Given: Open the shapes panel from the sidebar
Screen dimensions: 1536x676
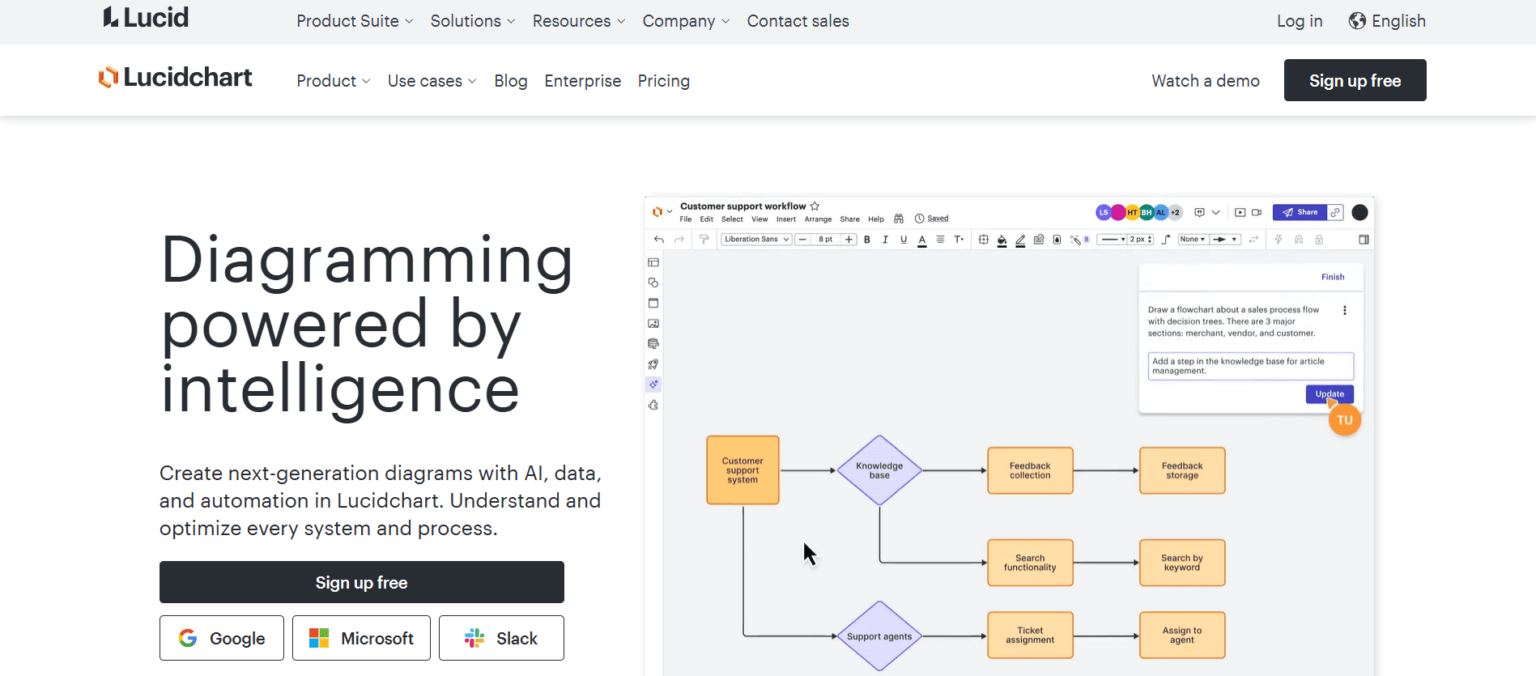Looking at the screenshot, I should (x=653, y=282).
